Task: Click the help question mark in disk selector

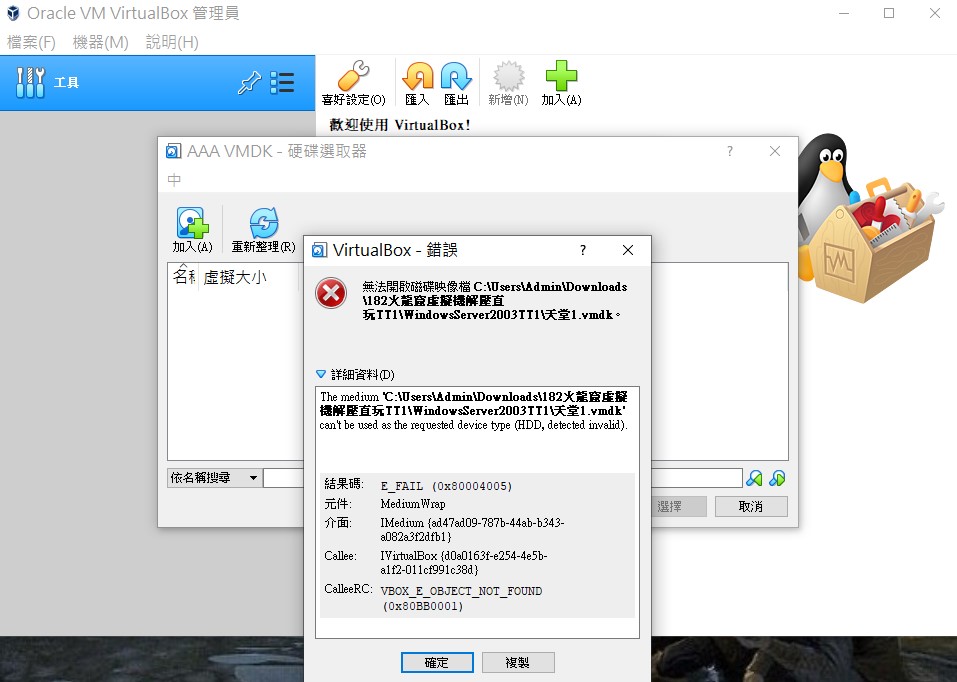Action: (x=730, y=151)
